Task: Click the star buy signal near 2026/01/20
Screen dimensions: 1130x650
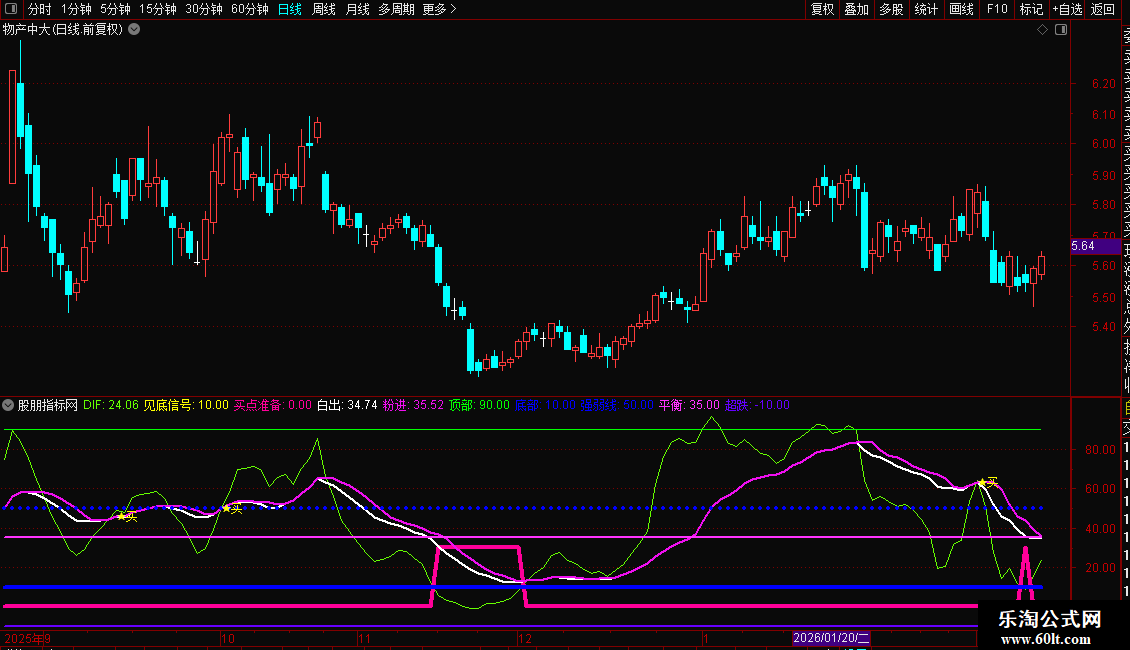Action: (x=982, y=483)
